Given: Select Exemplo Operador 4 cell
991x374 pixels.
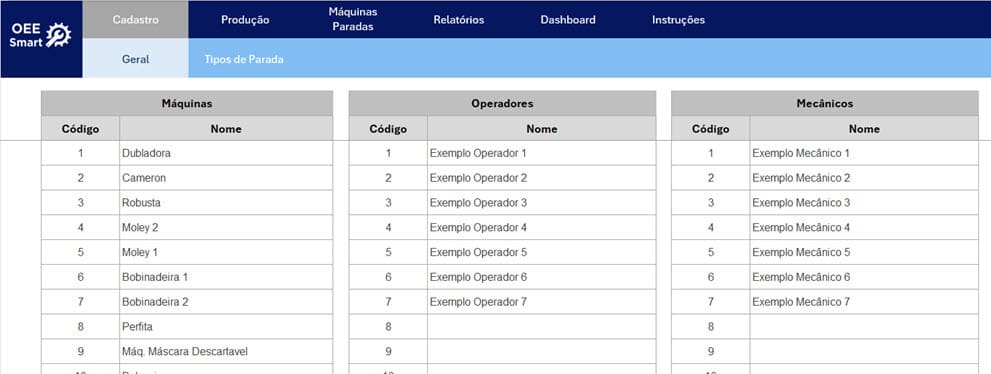Looking at the screenshot, I should [542, 227].
